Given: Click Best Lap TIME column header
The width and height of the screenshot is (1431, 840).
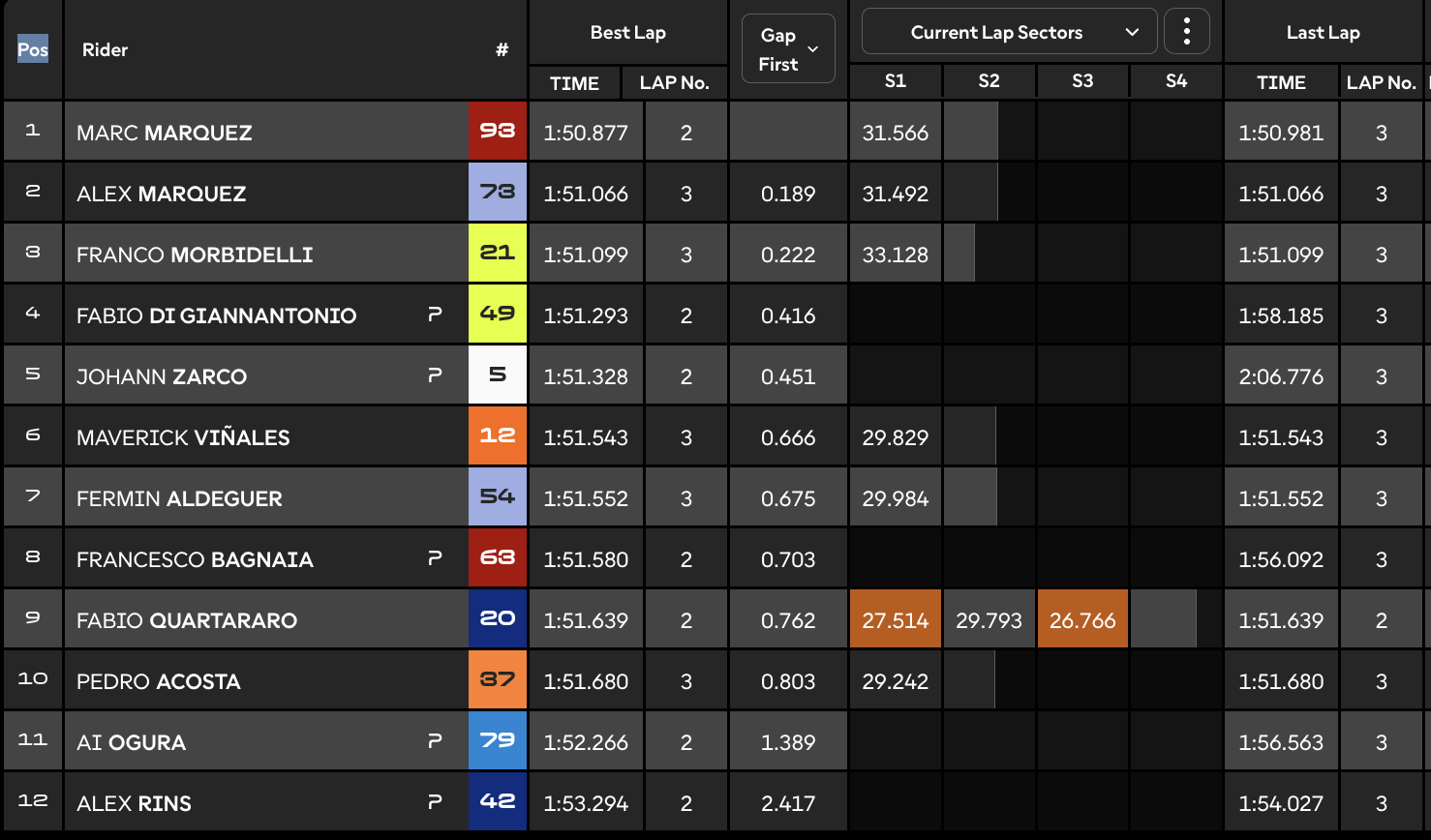Looking at the screenshot, I should pos(575,83).
